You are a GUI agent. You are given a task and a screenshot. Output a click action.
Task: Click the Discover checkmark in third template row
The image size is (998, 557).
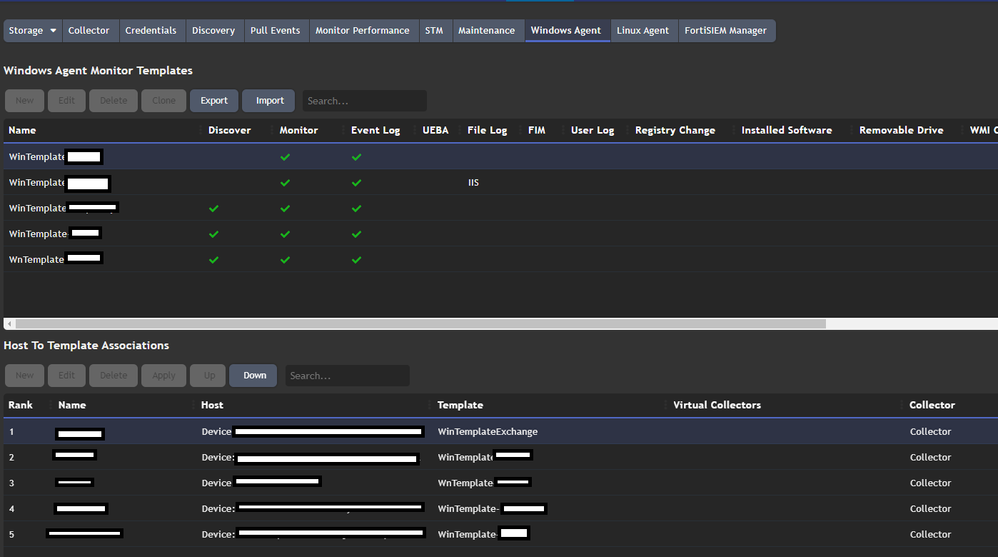(x=213, y=209)
